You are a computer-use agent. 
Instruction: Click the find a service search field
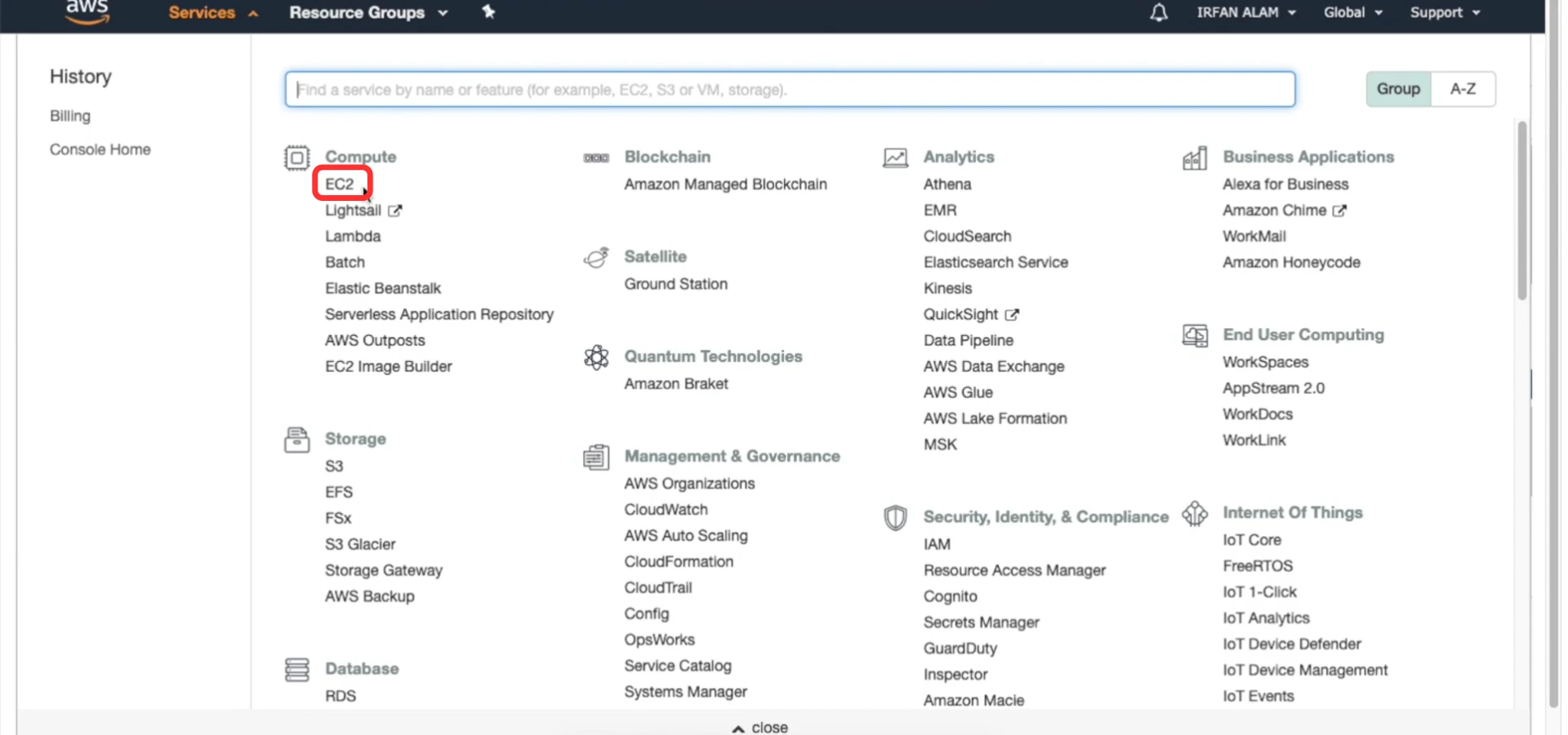click(790, 89)
